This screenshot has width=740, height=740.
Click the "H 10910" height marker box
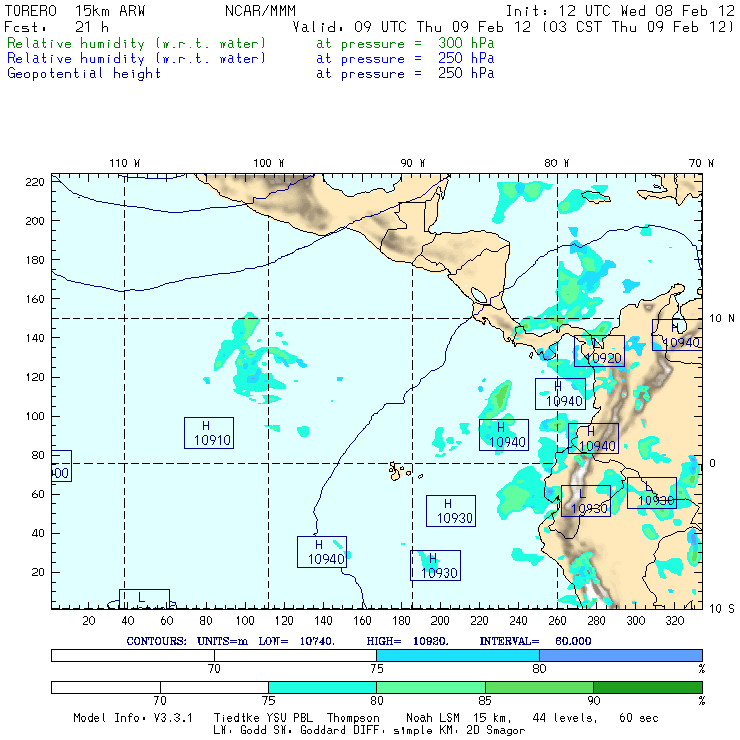point(209,433)
